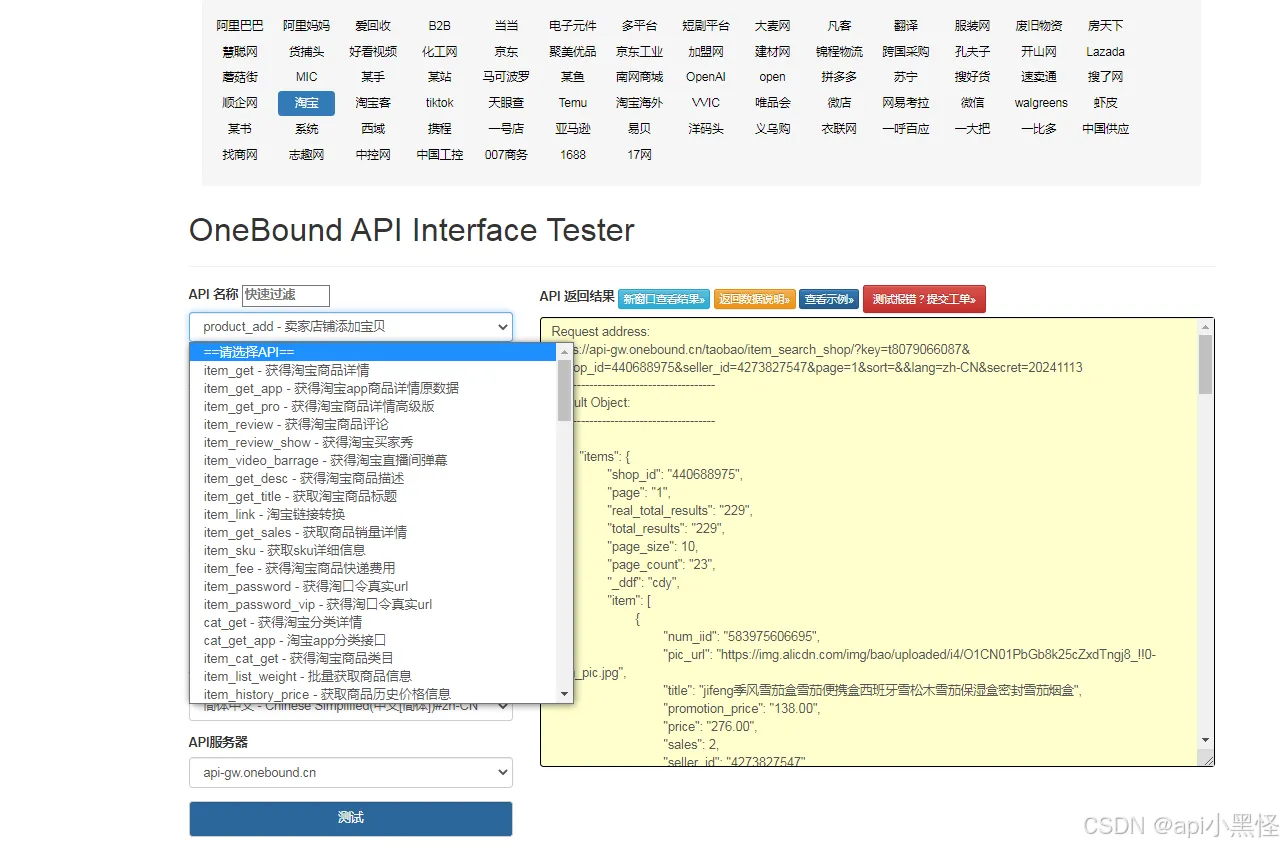Click the red 测试报错？提交工单 button

point(924,299)
